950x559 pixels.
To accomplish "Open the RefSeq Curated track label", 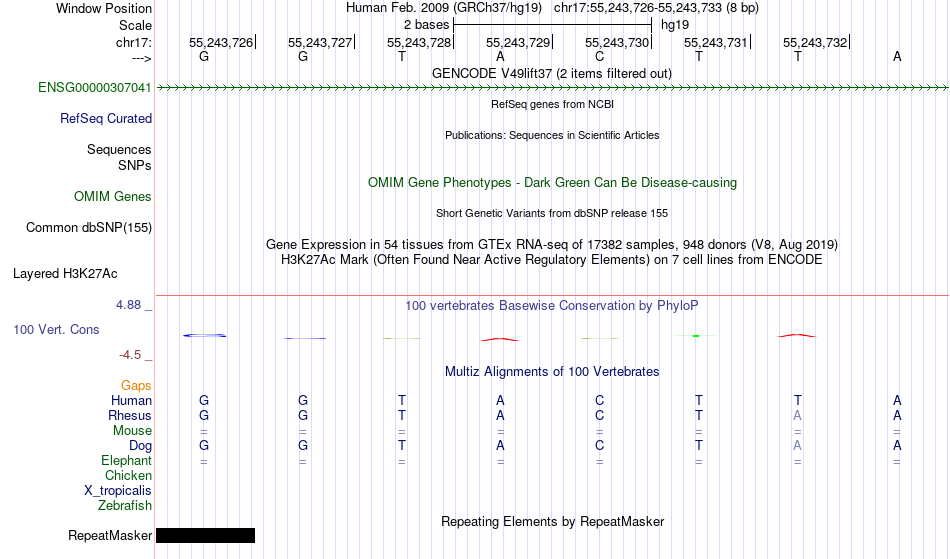I will tap(106, 119).
